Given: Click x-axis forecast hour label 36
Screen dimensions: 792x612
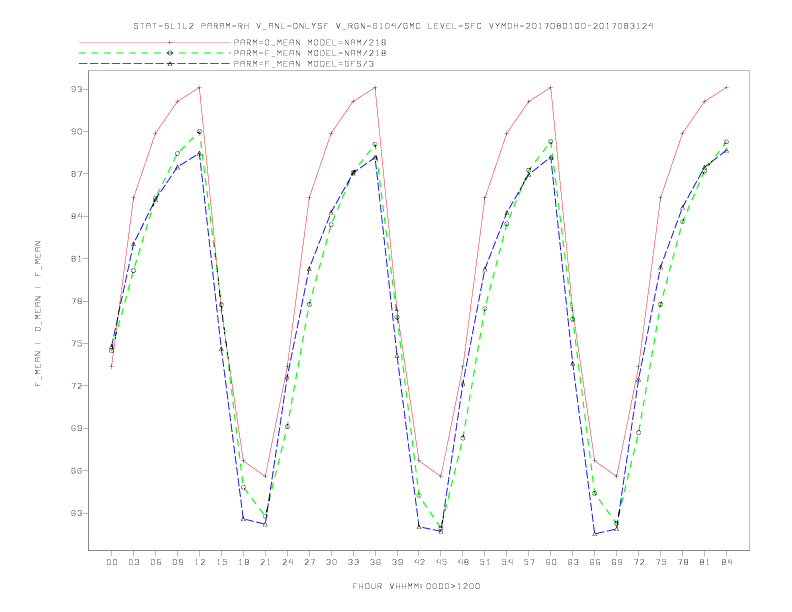Looking at the screenshot, I should tap(375, 562).
